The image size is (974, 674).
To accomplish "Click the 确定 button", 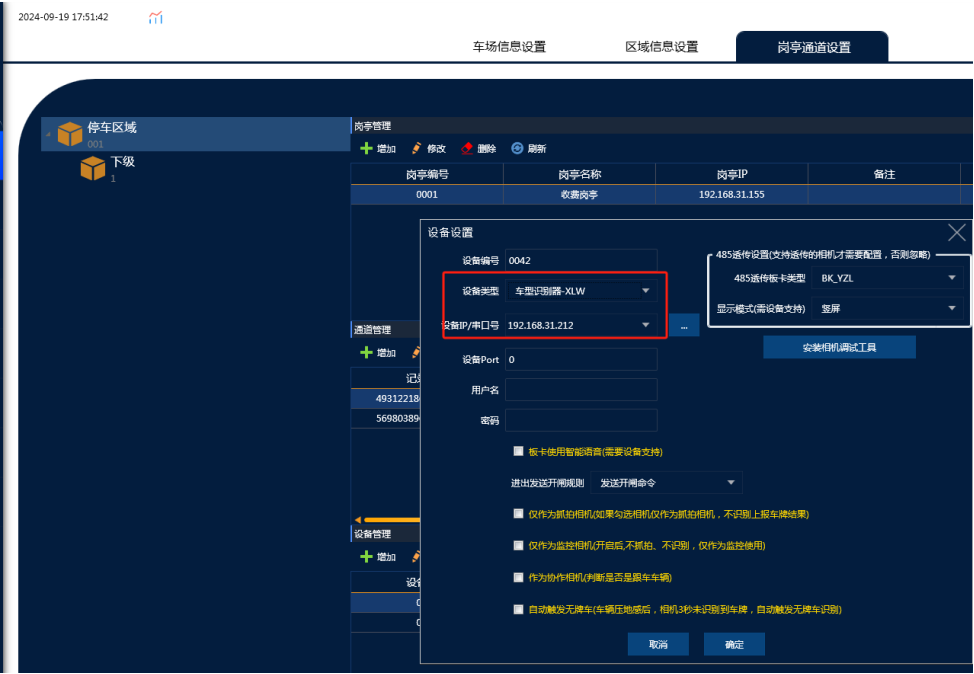I will point(734,644).
